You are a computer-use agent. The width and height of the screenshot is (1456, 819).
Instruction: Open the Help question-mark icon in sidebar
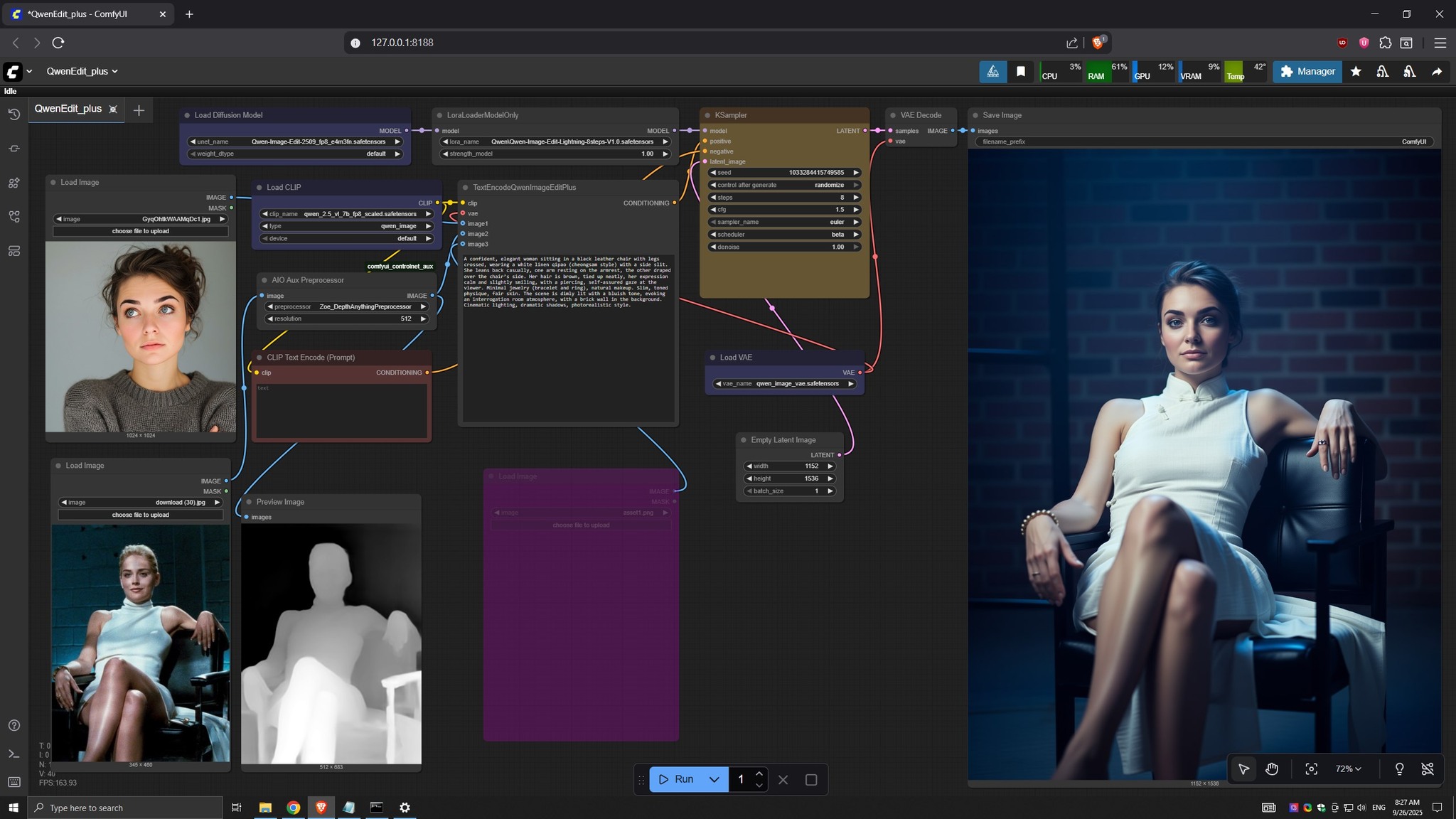tap(14, 725)
